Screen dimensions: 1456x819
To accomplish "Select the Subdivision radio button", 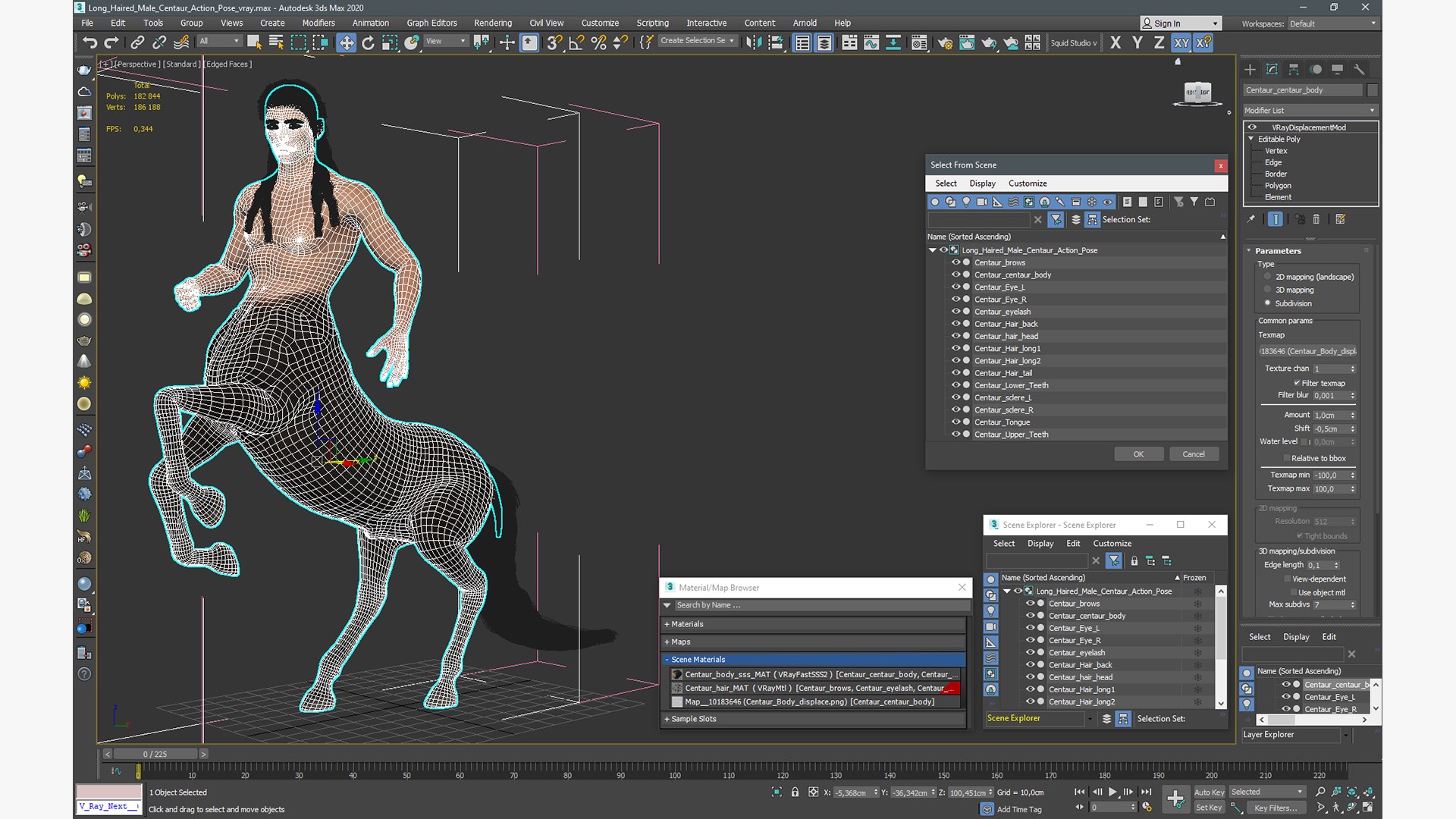I will pyautogui.click(x=1267, y=303).
